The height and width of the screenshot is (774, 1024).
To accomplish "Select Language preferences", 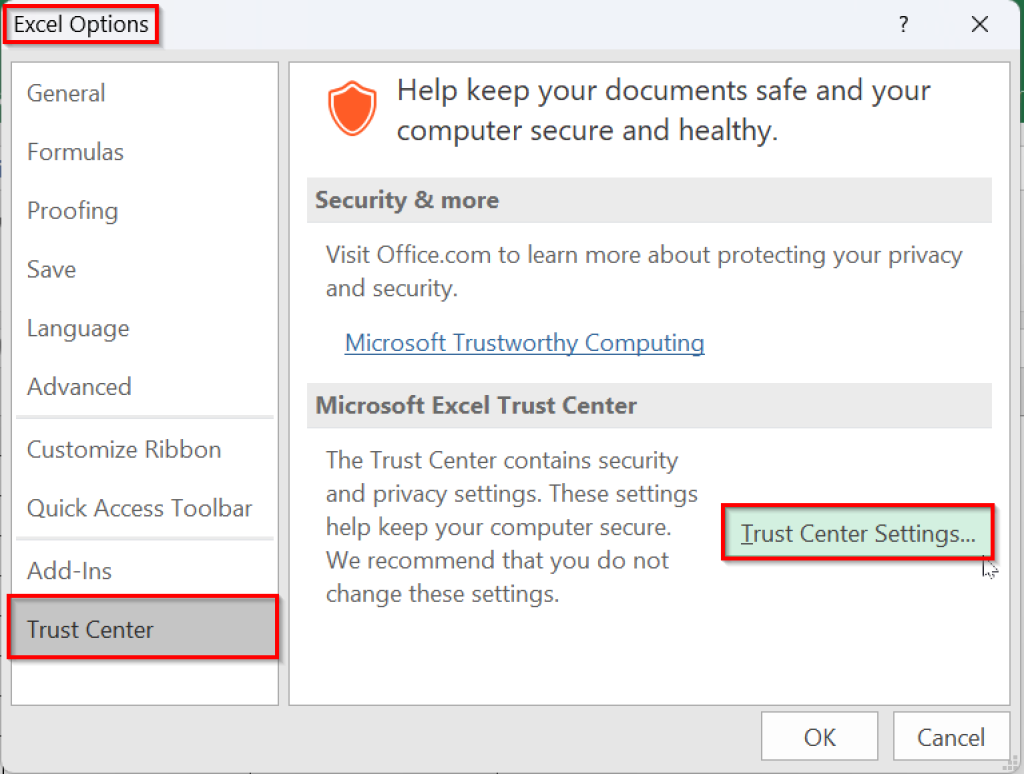I will click(78, 328).
